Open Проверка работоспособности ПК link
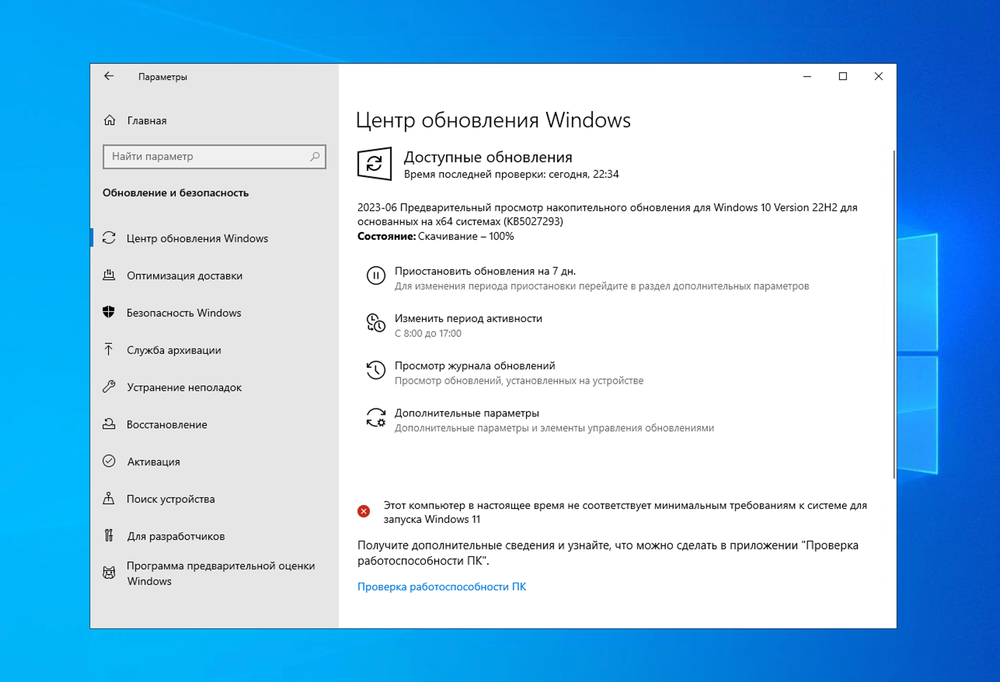This screenshot has height=682, width=1000. tap(441, 586)
